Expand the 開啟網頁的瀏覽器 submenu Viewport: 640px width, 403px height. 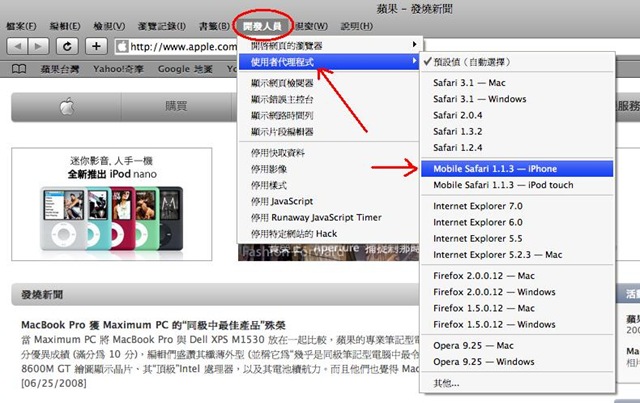pos(329,45)
